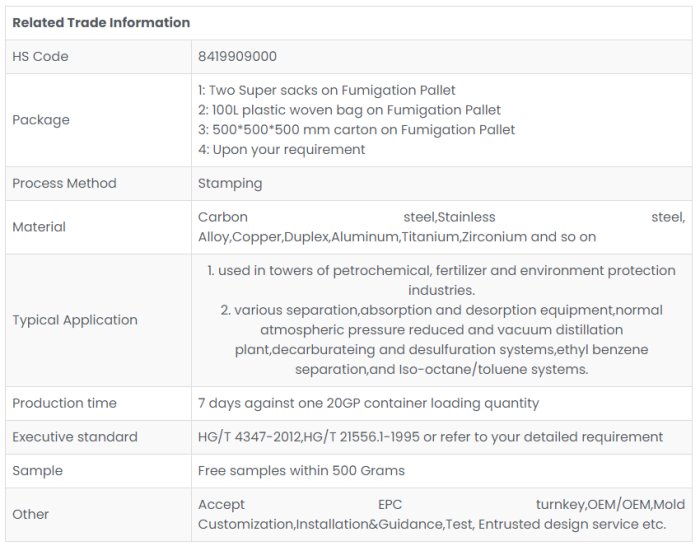Click the Free samples within 500 Grams text

(x=301, y=471)
